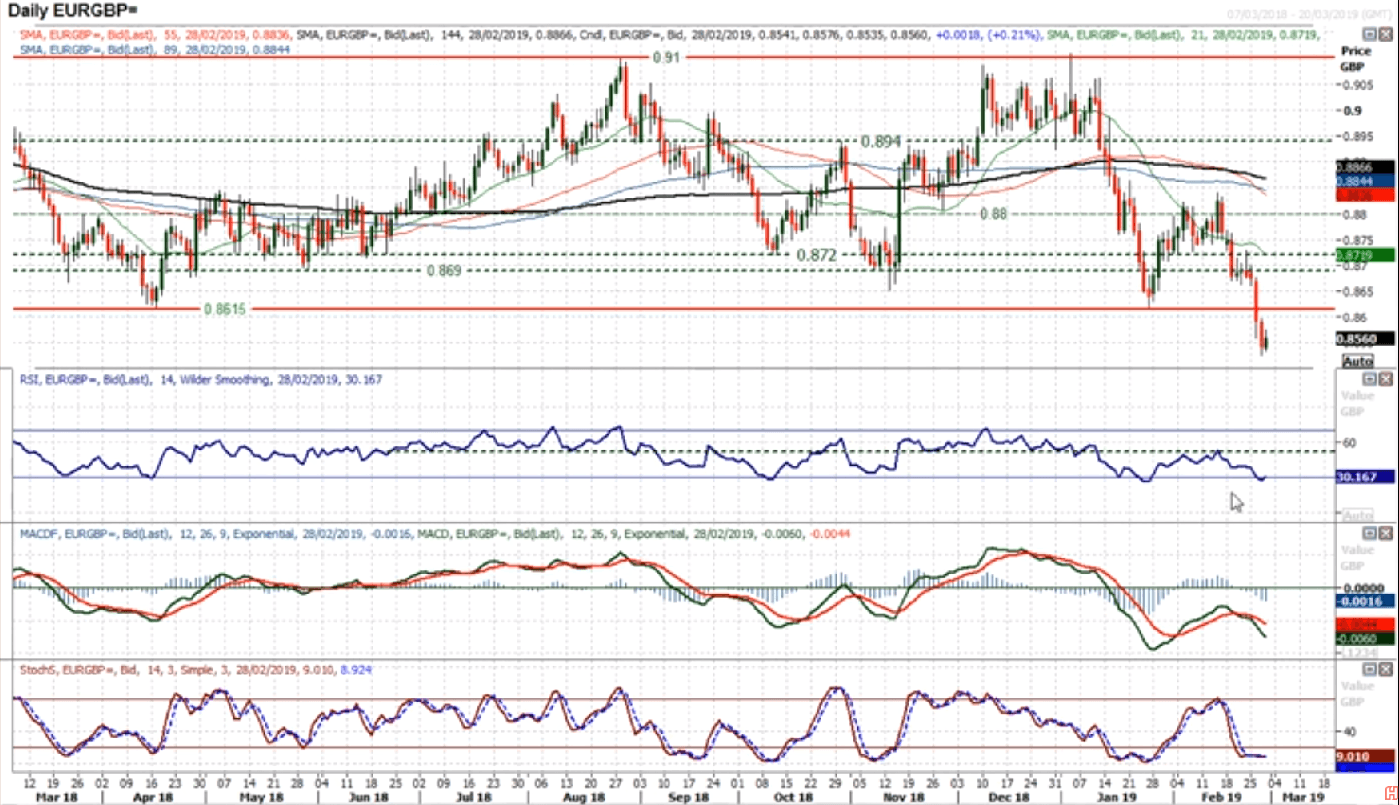
Task: Close the MACD indicator panel
Action: coord(1384,535)
